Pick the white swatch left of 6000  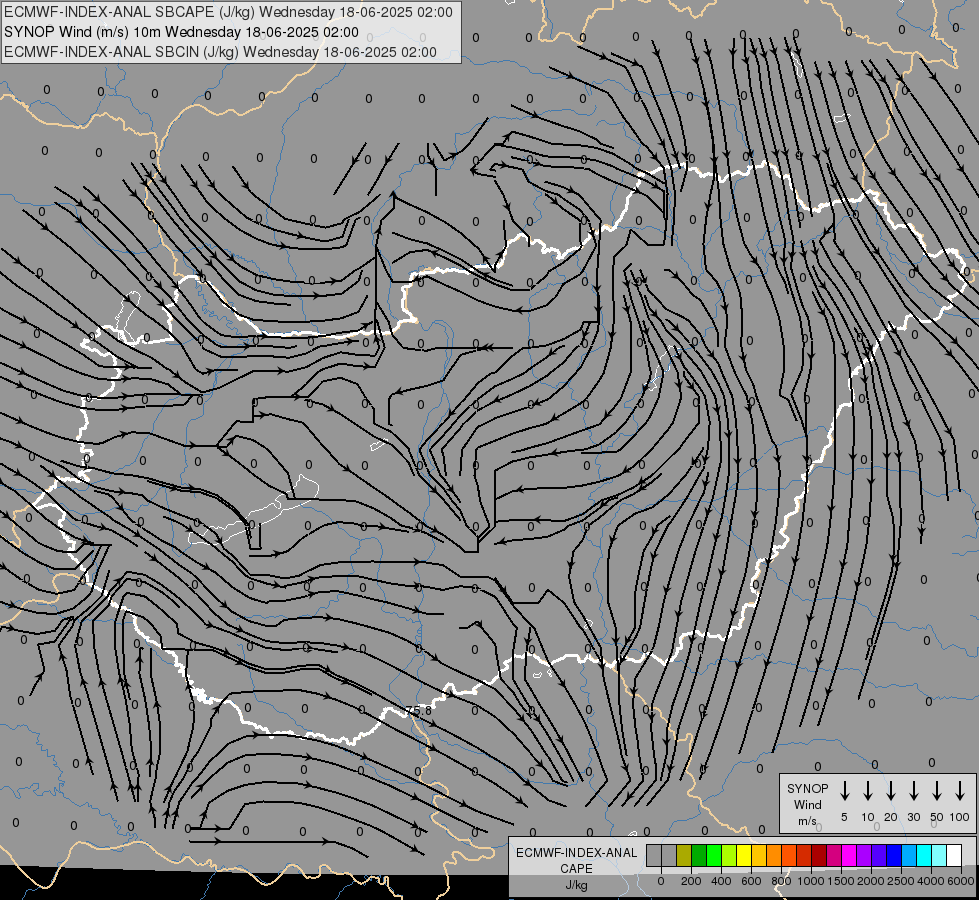point(955,855)
